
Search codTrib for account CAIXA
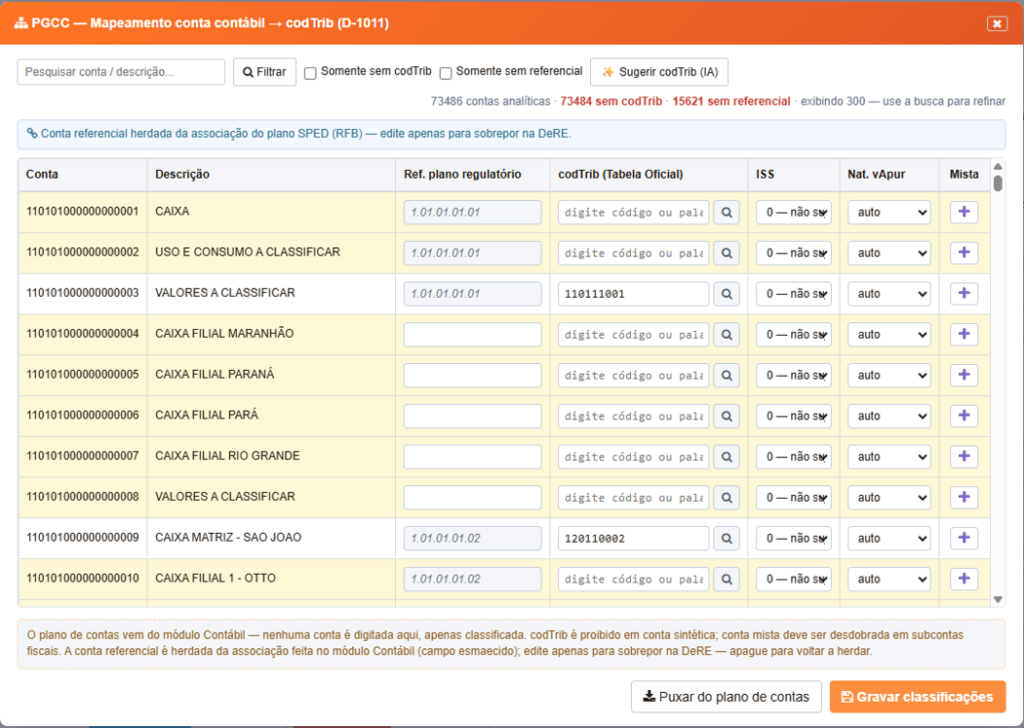pos(726,212)
